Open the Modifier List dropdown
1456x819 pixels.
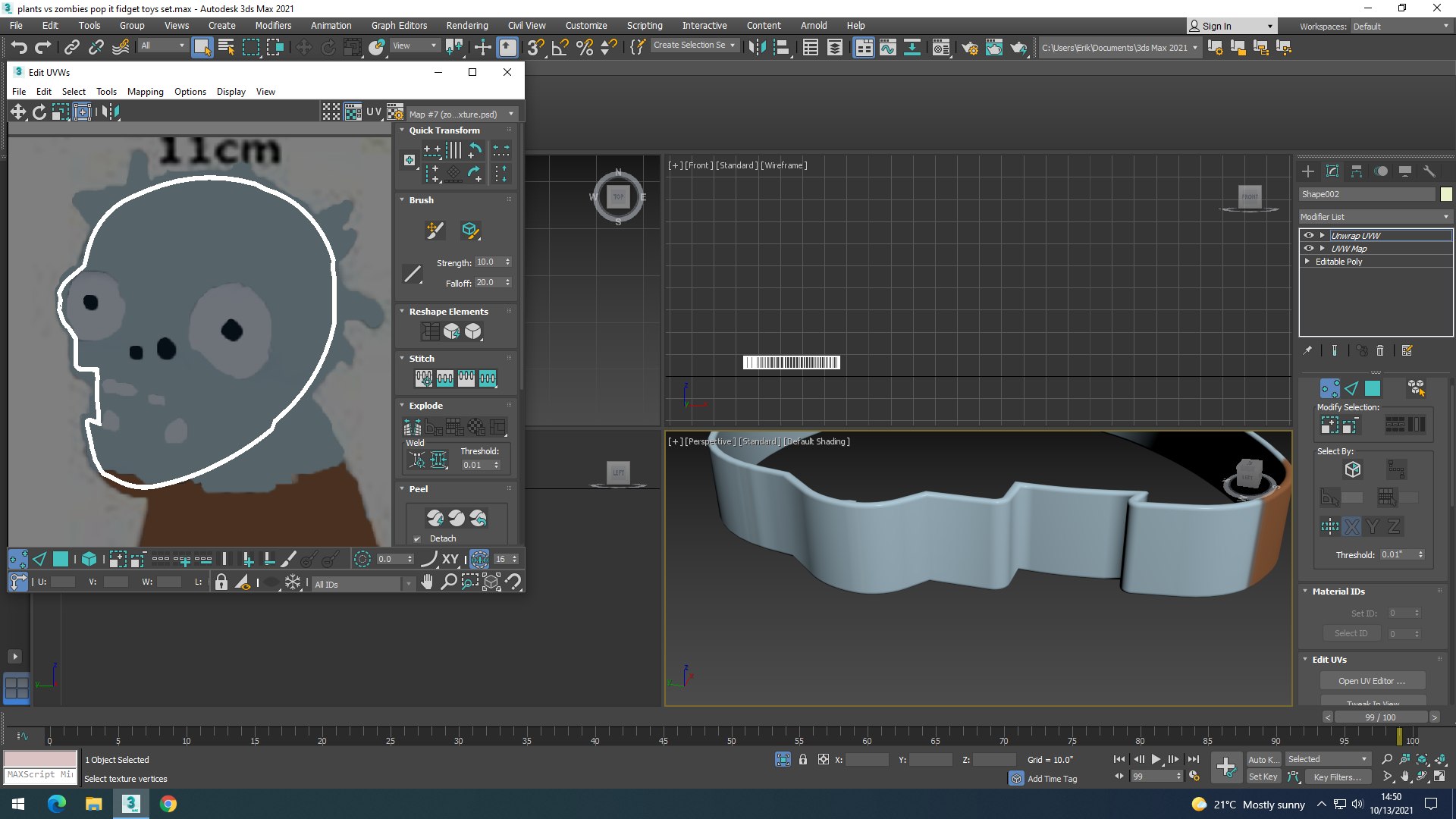[x=1374, y=217]
